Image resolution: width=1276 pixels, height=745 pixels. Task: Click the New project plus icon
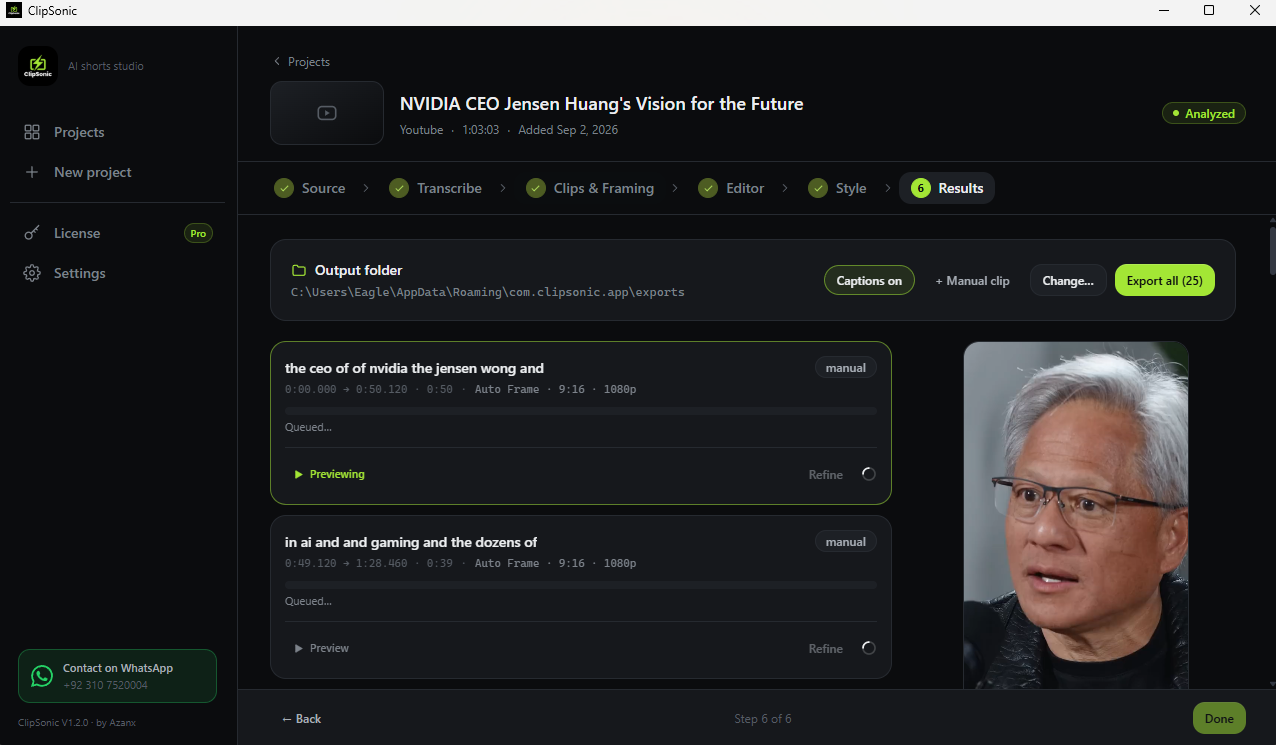pos(32,172)
